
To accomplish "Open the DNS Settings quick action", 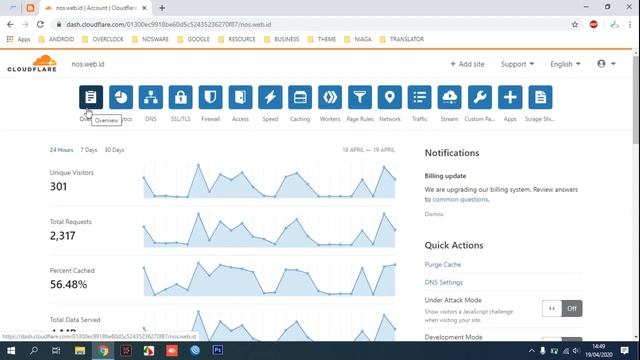I will point(444,282).
